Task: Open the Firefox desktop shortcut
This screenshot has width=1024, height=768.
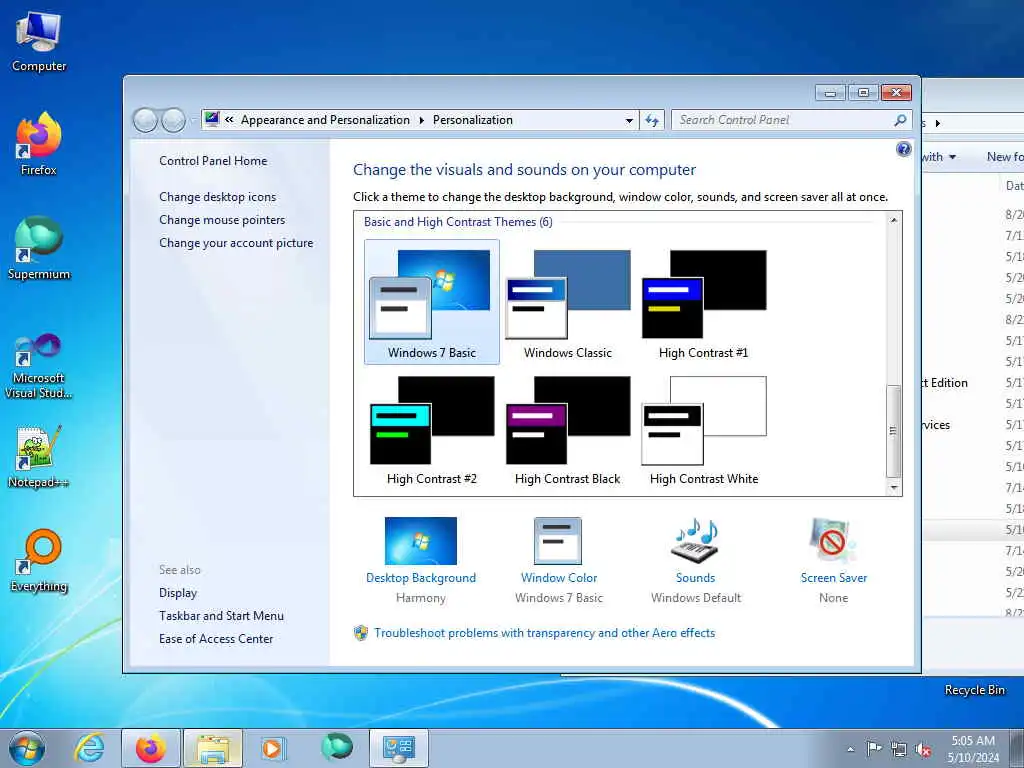Action: [39, 145]
